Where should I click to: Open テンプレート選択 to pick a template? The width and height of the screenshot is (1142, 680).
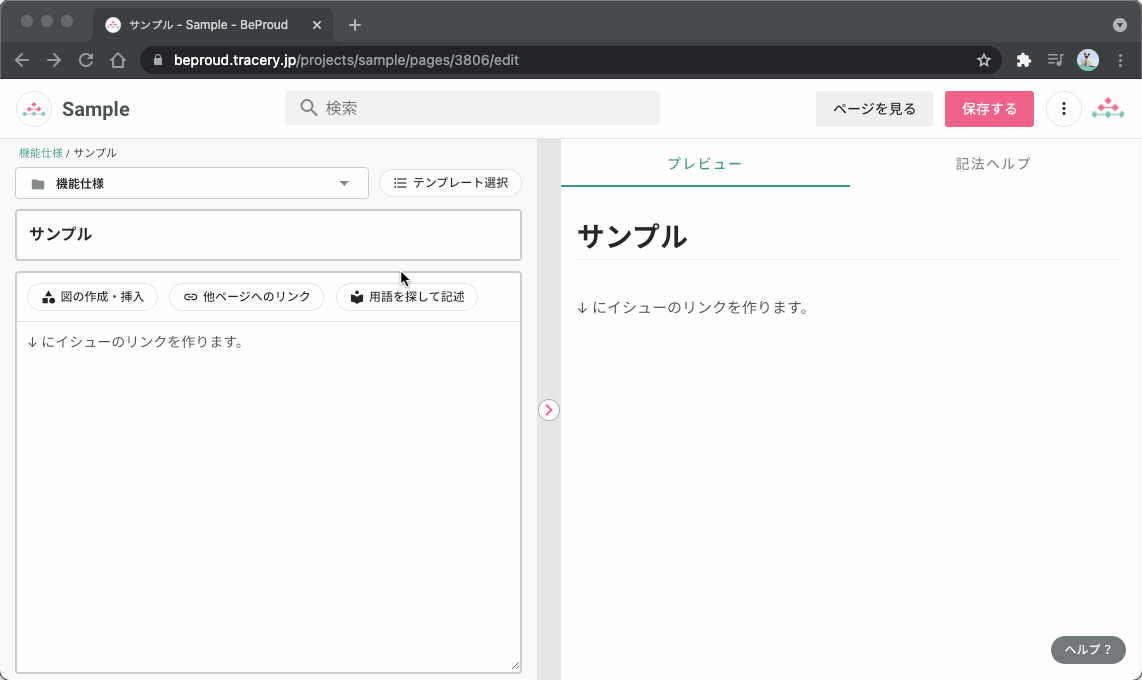click(x=450, y=183)
